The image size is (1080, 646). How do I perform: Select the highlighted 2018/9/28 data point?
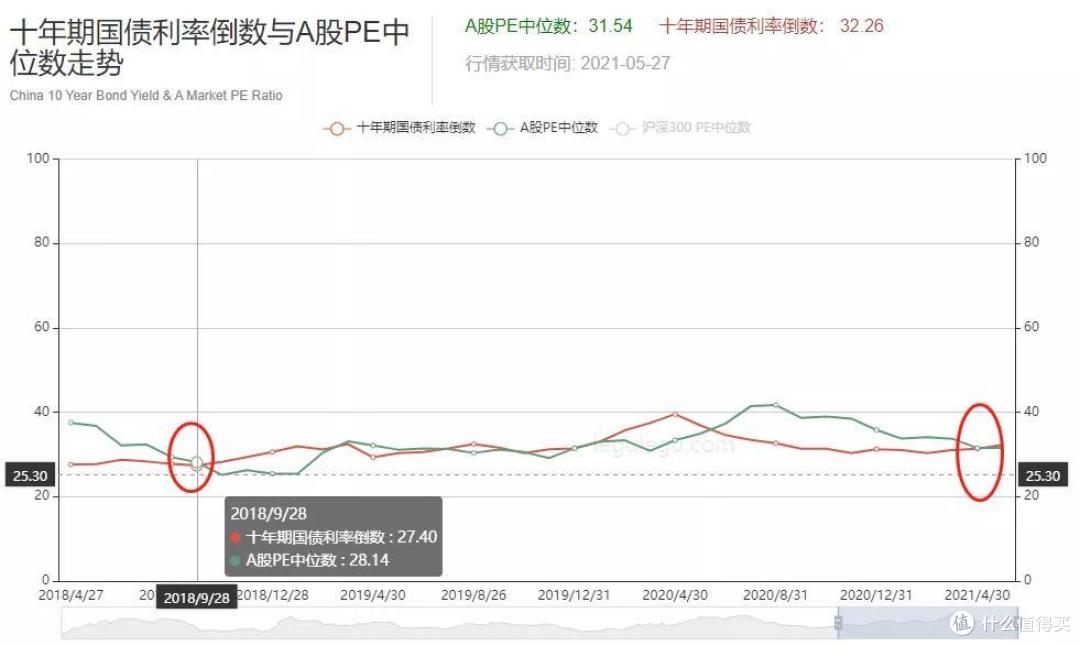198,462
